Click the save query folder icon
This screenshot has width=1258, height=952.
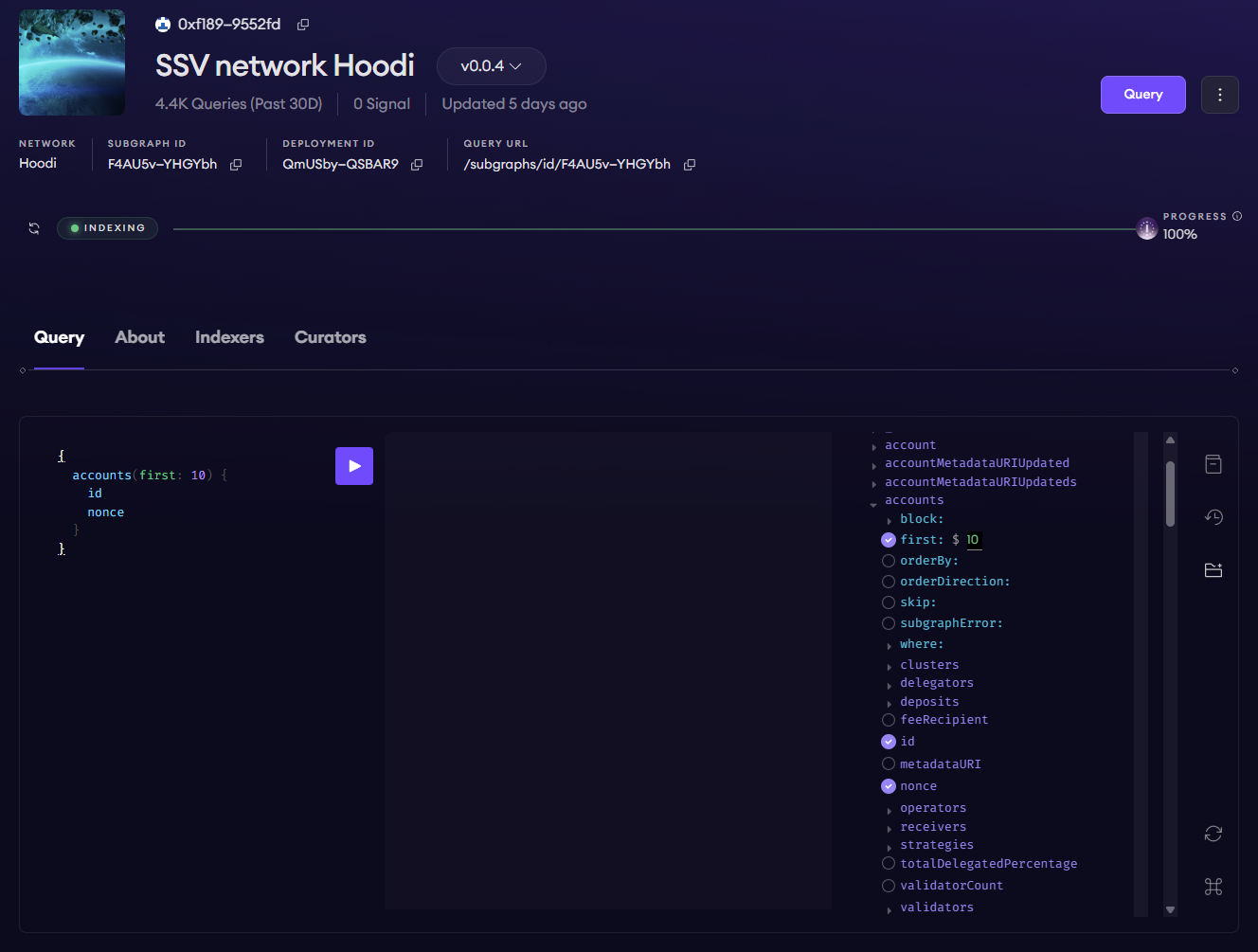[x=1213, y=570]
